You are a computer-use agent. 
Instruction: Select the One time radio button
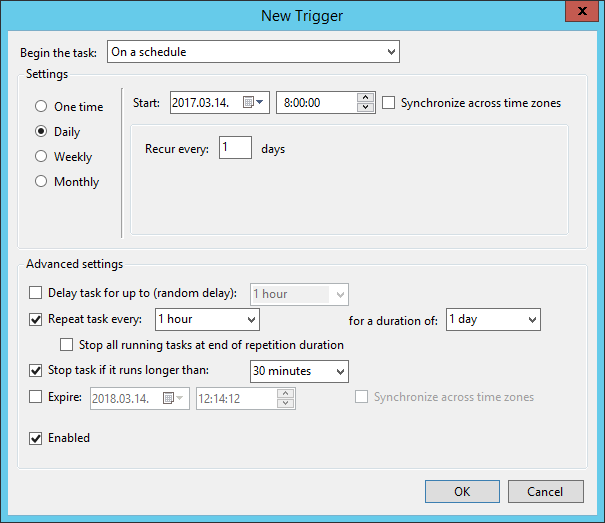pyautogui.click(x=41, y=107)
